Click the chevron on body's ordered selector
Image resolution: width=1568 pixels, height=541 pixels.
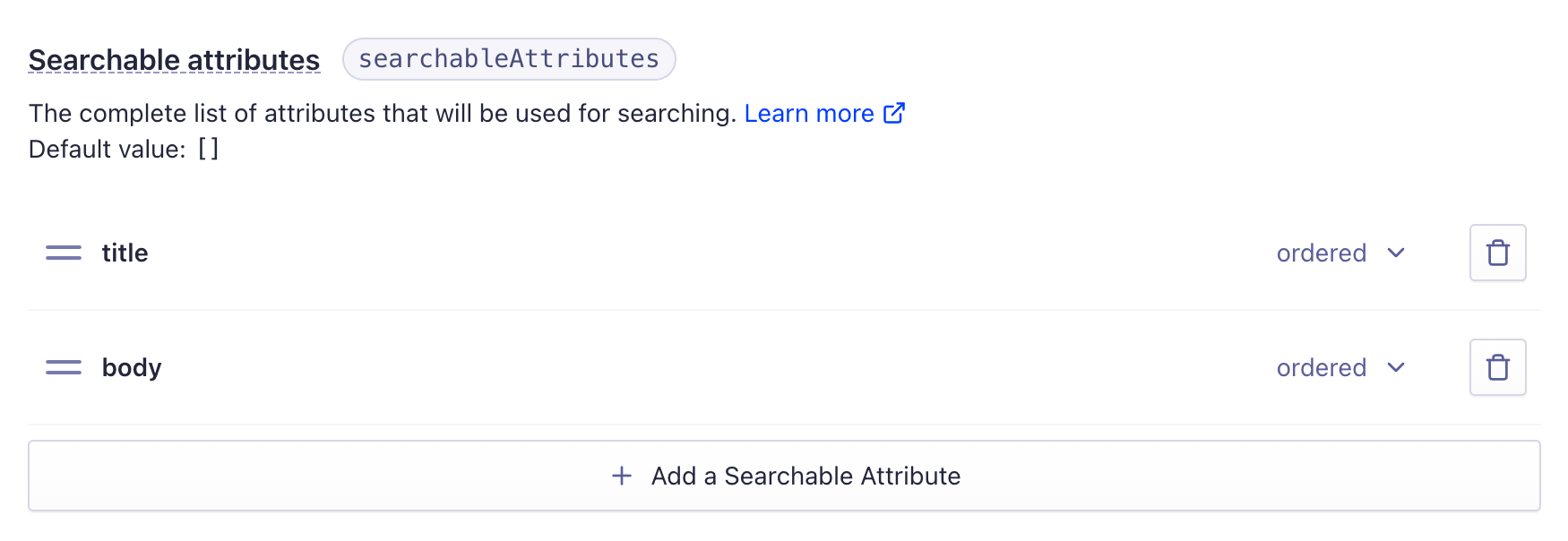click(1396, 367)
